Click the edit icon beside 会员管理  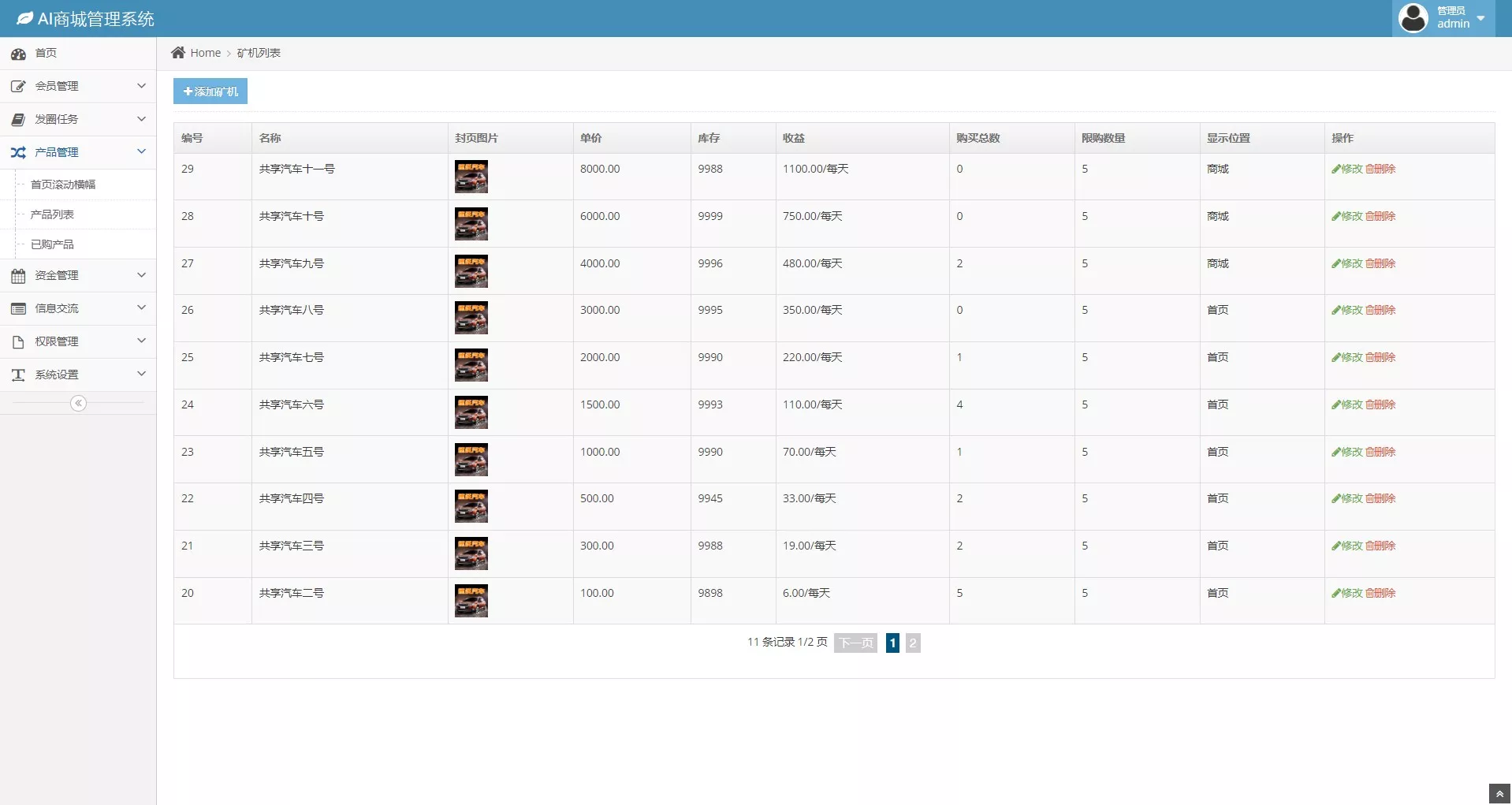pyautogui.click(x=18, y=86)
